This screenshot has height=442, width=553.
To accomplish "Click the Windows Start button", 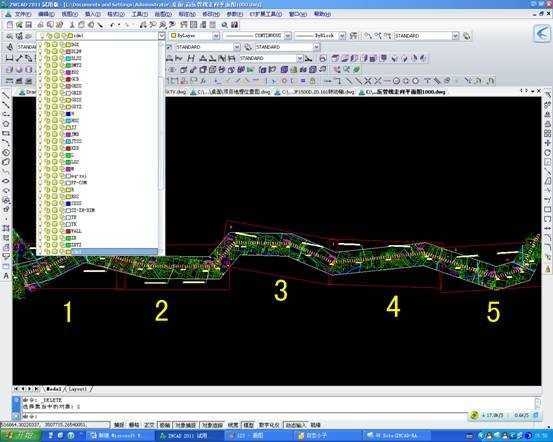I will coord(21,436).
